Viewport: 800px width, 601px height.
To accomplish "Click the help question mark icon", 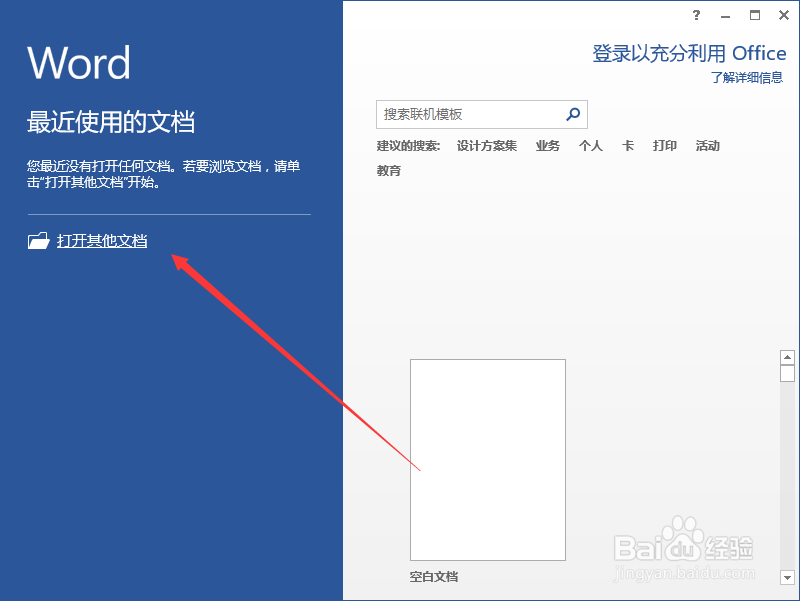I will [x=696, y=15].
